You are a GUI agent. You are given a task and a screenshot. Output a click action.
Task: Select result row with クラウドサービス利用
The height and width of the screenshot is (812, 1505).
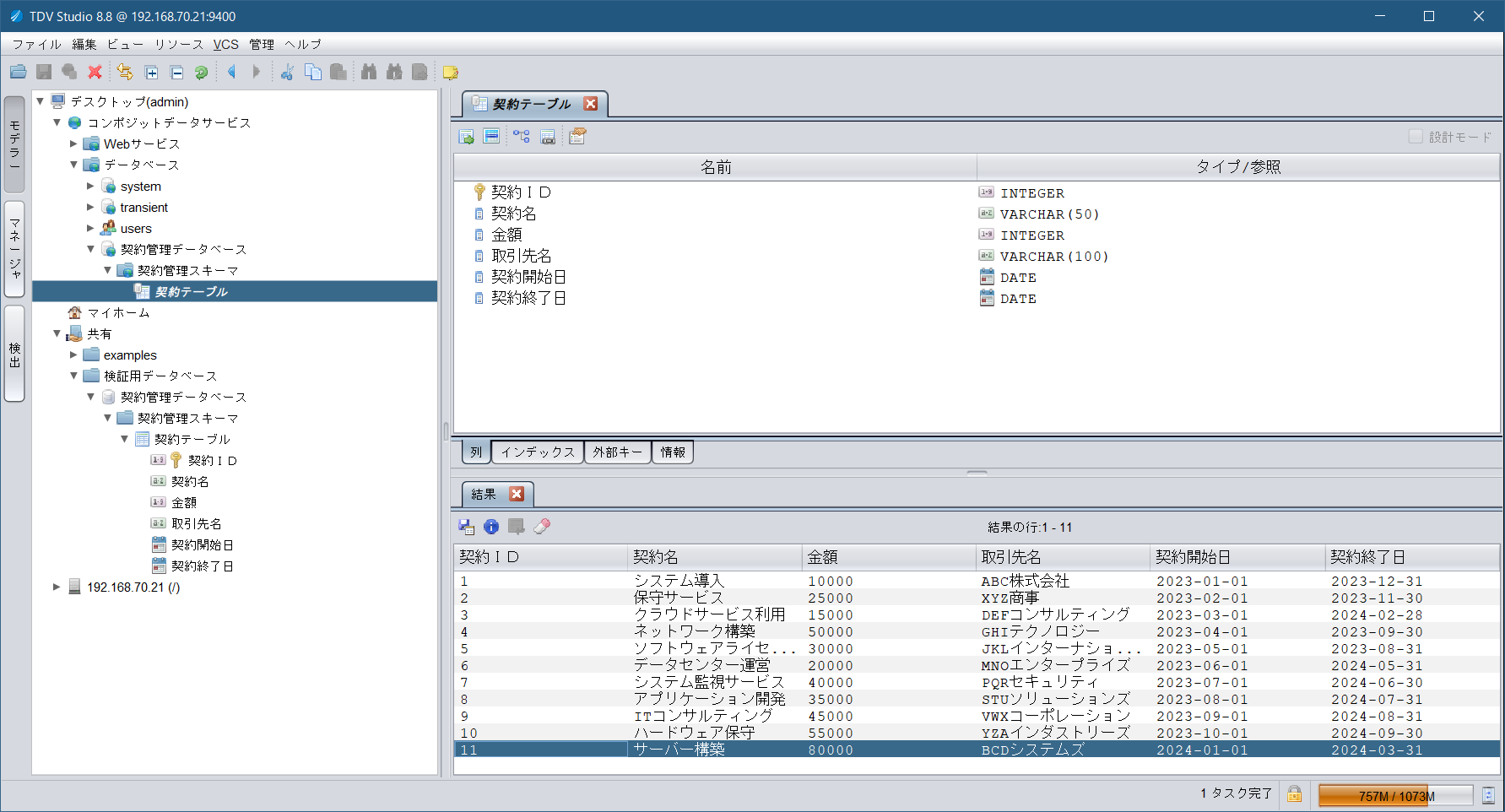977,614
